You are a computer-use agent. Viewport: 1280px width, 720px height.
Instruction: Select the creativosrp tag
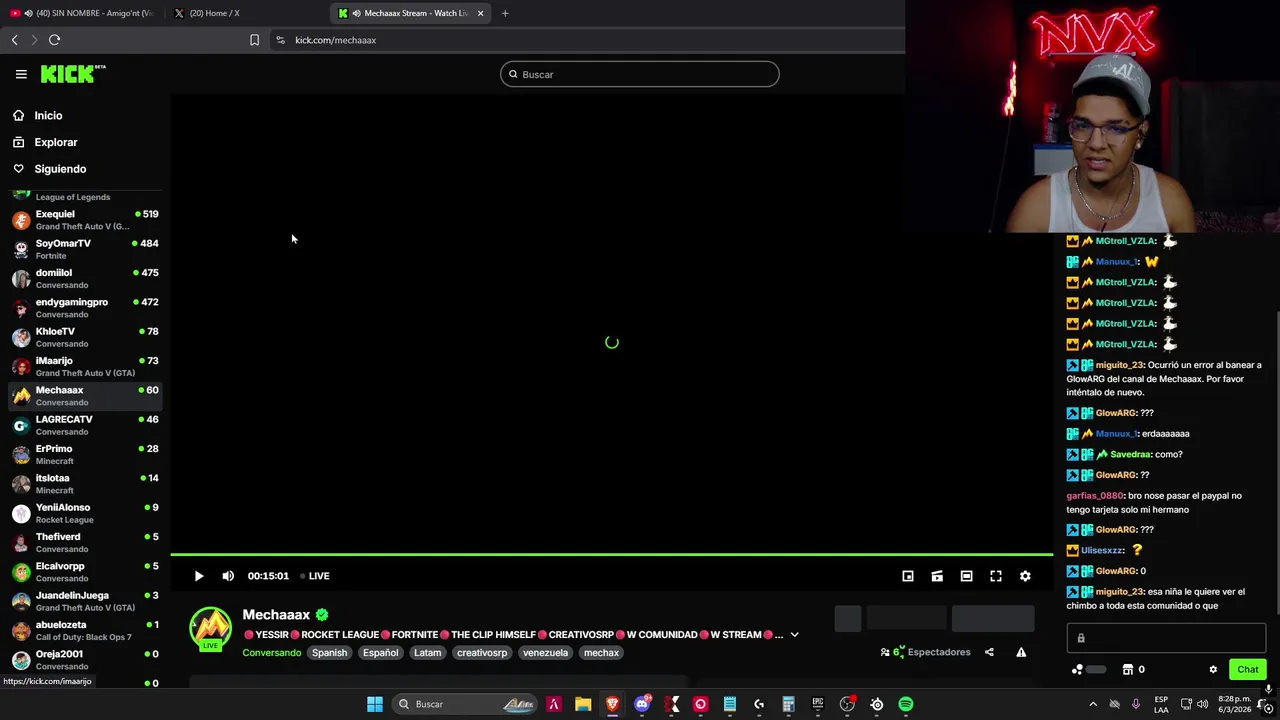tap(482, 653)
